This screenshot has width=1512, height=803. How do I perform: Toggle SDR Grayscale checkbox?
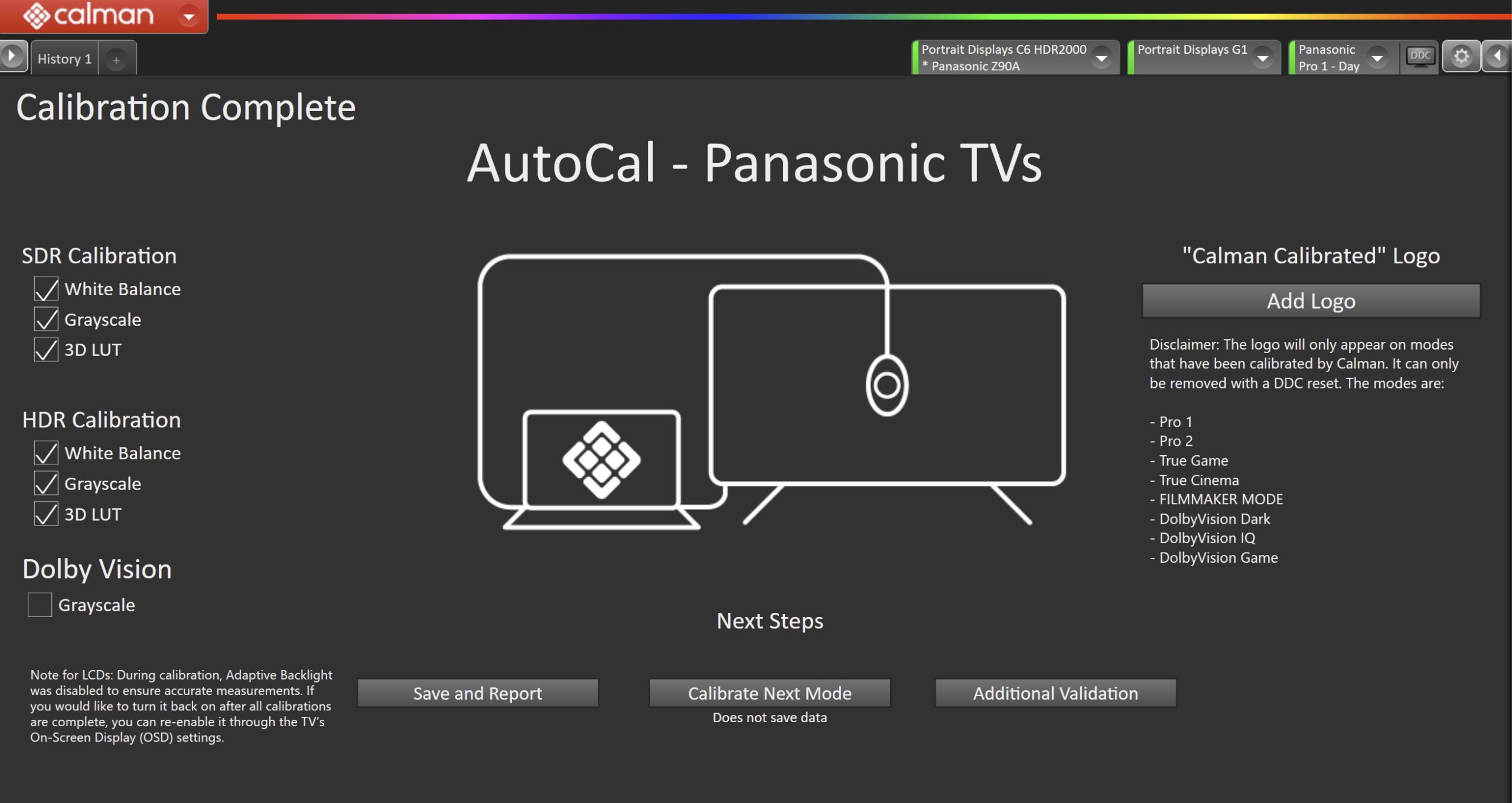point(46,319)
